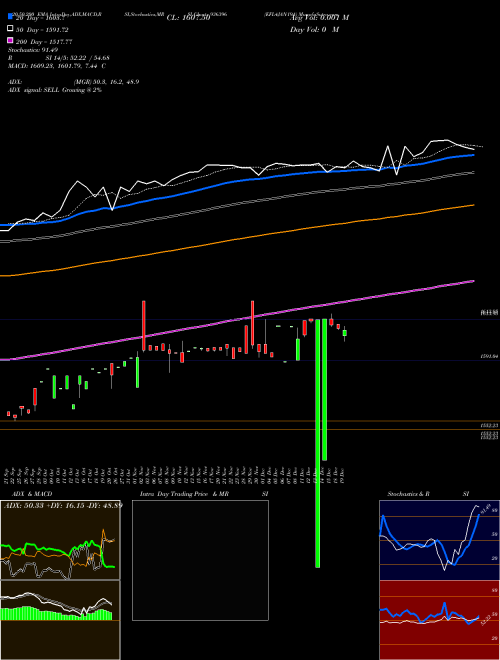Screen dimensions: 500x660
Task: Open the MACD histogram panel with green bars
Action: [60, 620]
